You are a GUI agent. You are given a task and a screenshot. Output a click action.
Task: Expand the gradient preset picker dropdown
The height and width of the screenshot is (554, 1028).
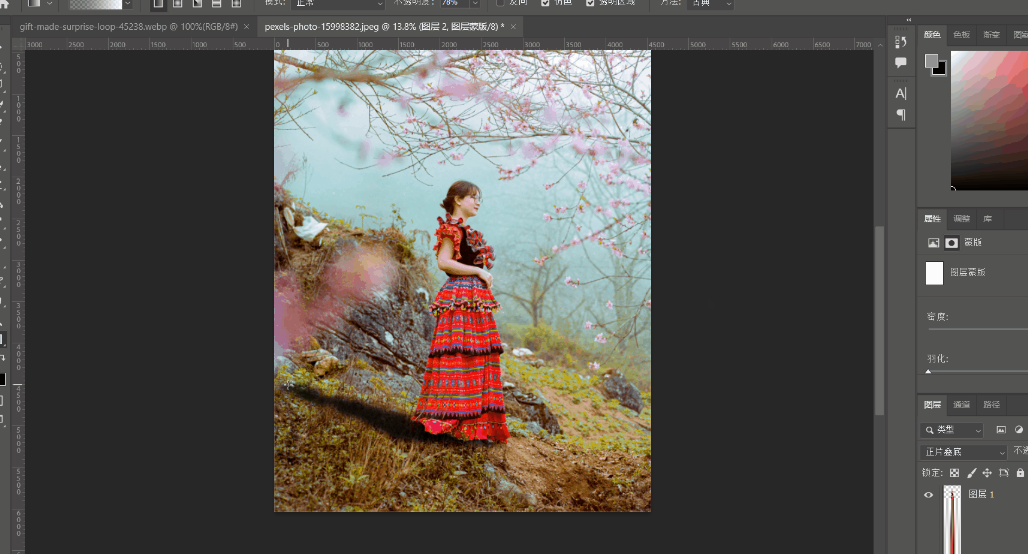[127, 4]
